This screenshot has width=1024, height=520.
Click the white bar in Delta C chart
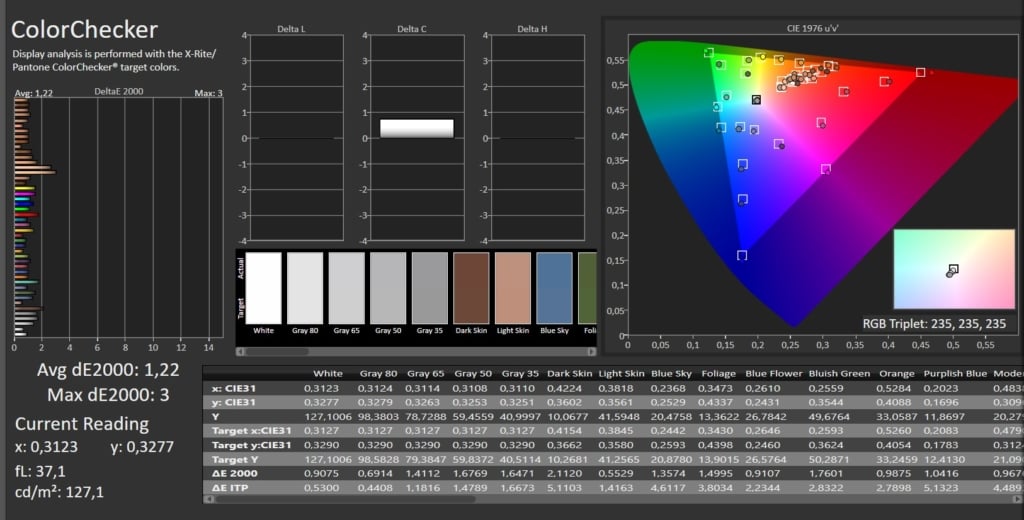click(x=417, y=128)
